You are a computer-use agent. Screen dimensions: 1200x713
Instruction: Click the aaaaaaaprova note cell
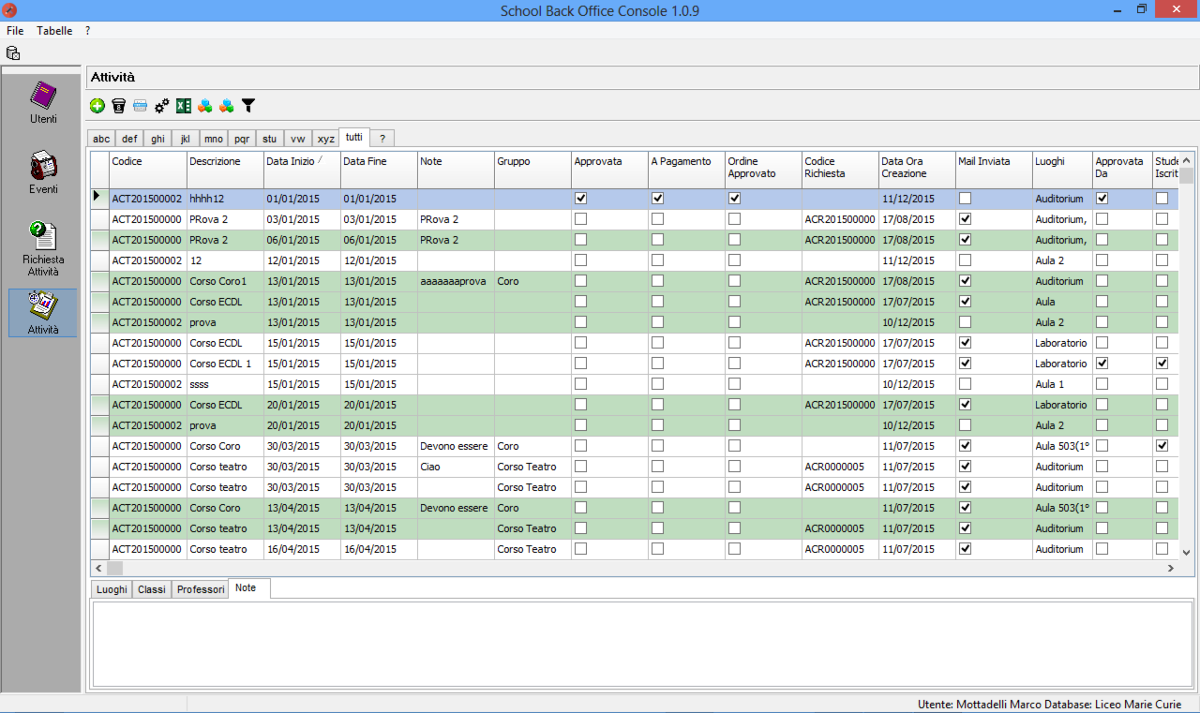tap(456, 281)
